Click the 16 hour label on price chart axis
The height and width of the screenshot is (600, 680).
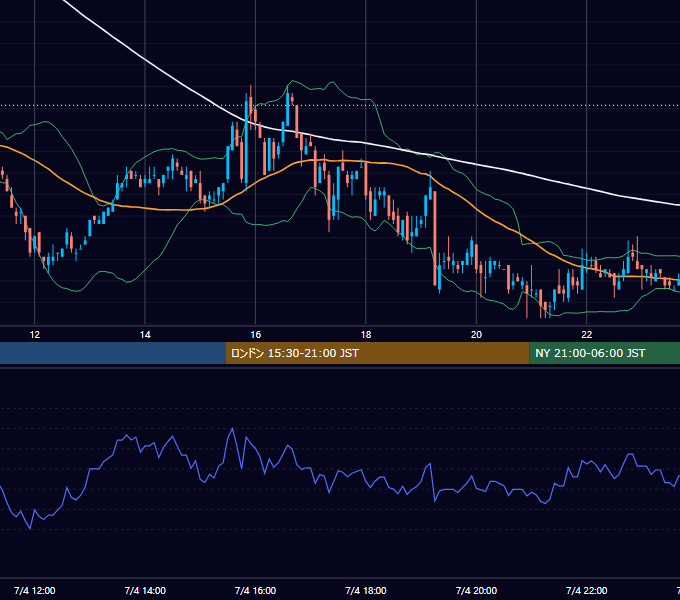click(255, 335)
